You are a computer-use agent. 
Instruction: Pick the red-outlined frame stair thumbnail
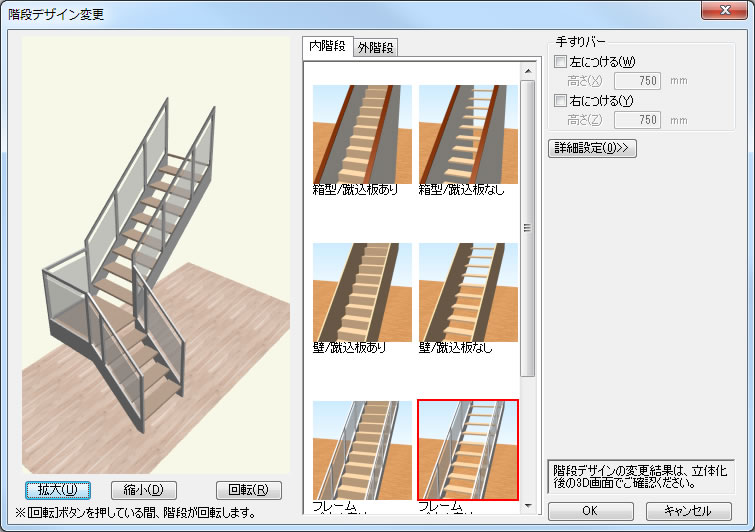(x=468, y=449)
